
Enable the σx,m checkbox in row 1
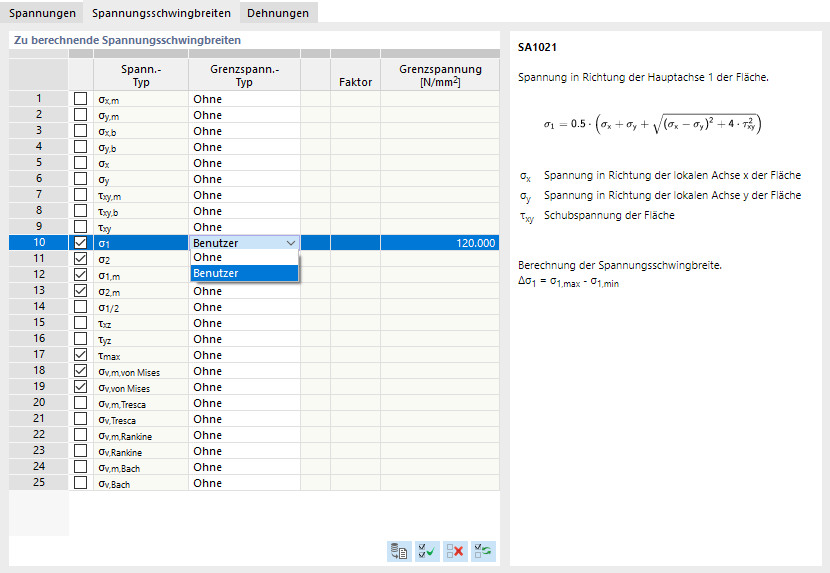click(x=80, y=99)
